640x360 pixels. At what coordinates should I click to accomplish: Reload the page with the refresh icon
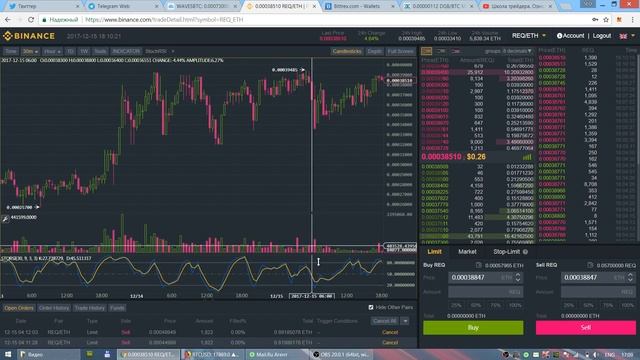(x=31, y=20)
